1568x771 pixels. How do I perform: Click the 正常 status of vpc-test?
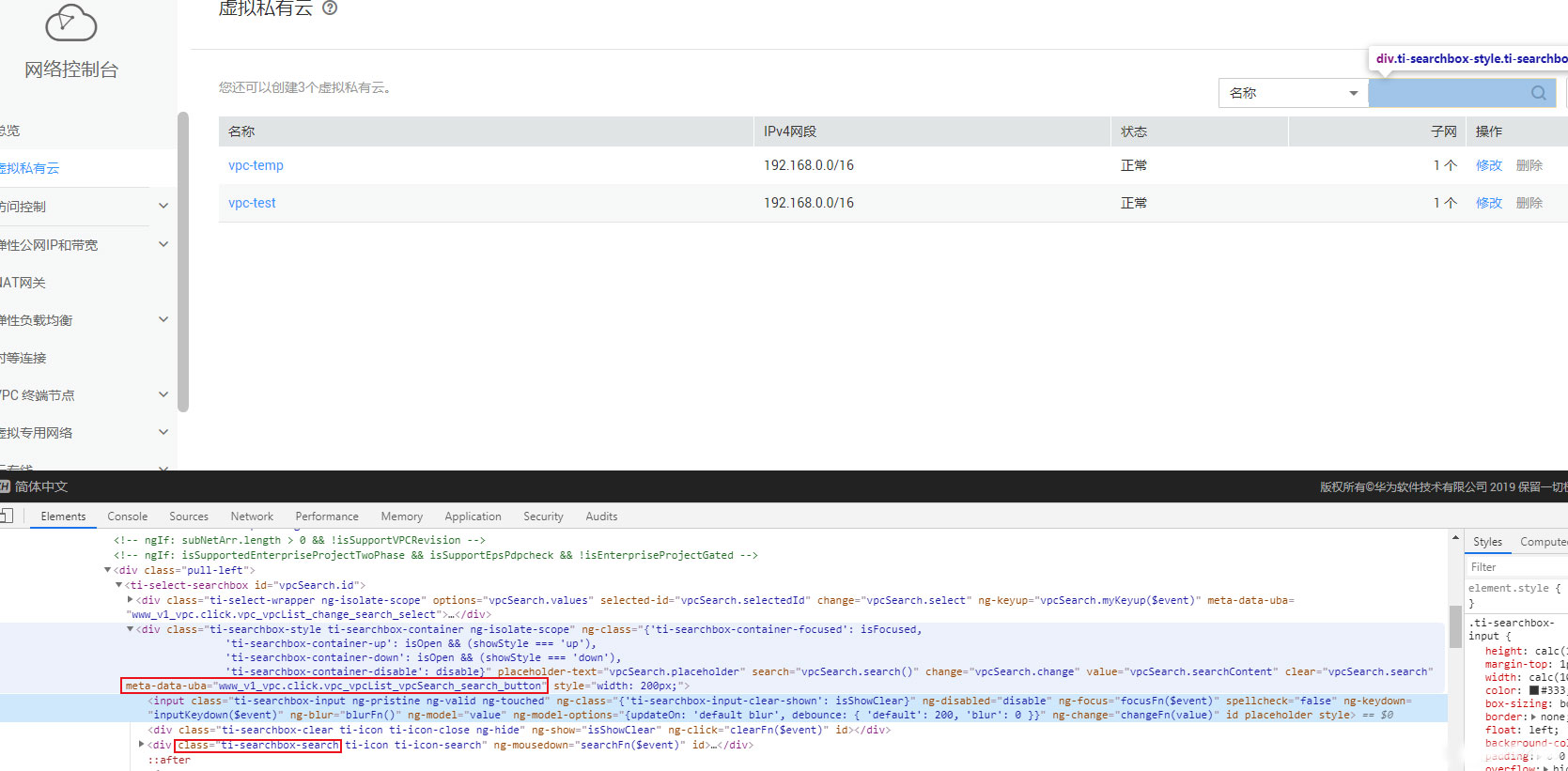1134,203
